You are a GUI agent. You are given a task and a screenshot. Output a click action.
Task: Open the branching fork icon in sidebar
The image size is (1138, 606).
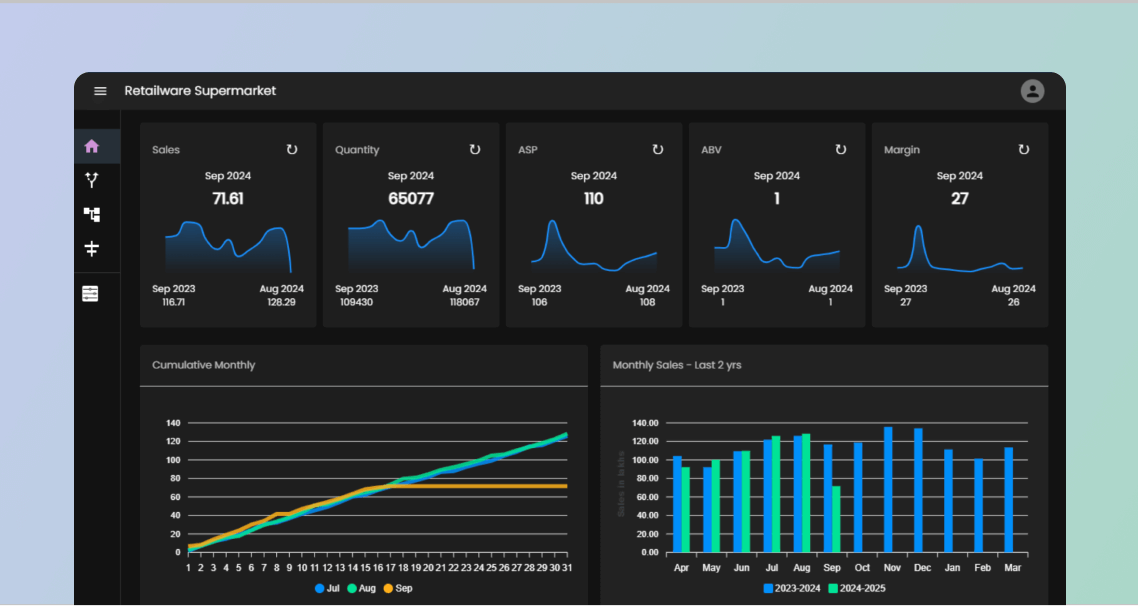coord(92,180)
